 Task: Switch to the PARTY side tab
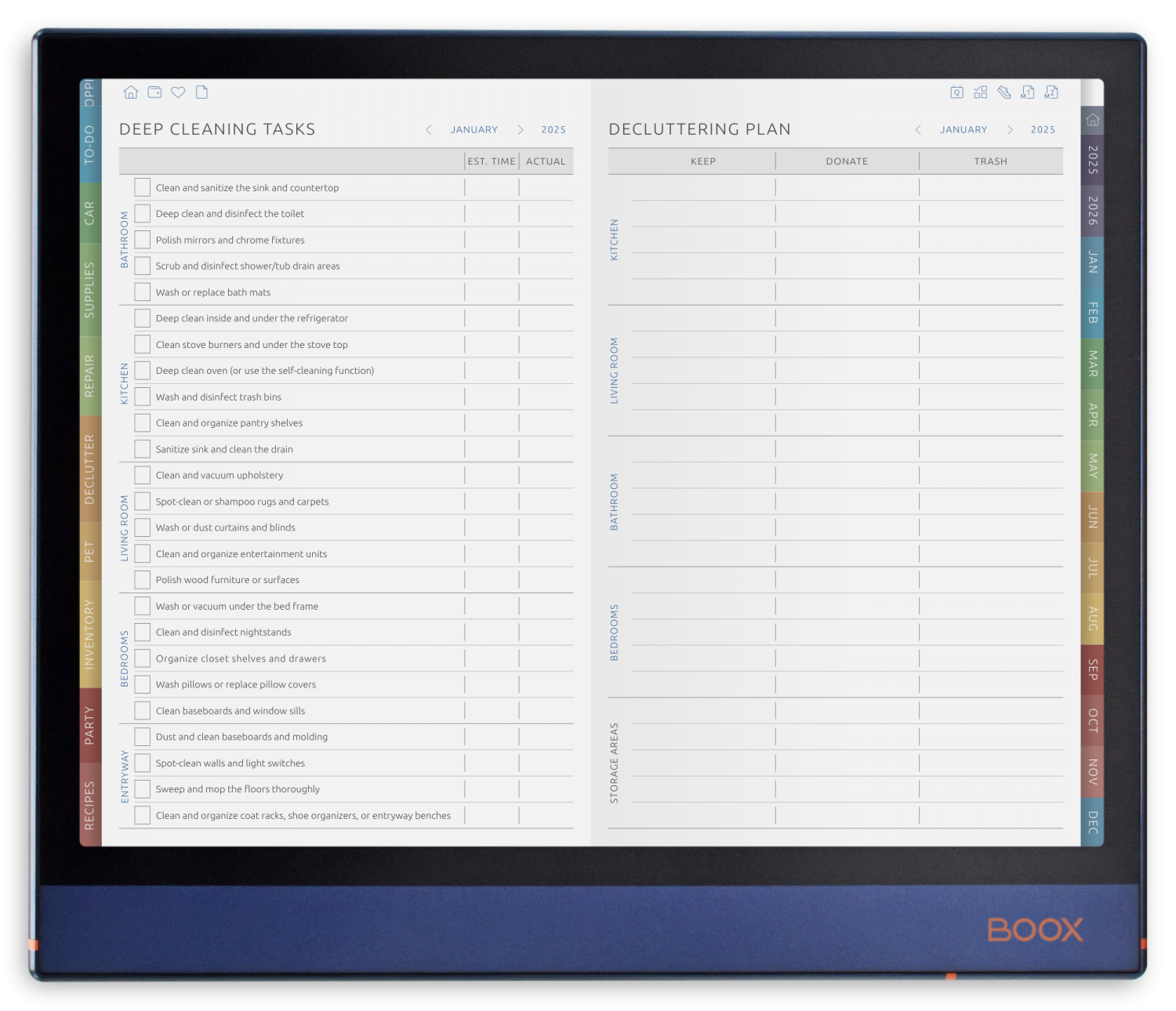click(89, 726)
